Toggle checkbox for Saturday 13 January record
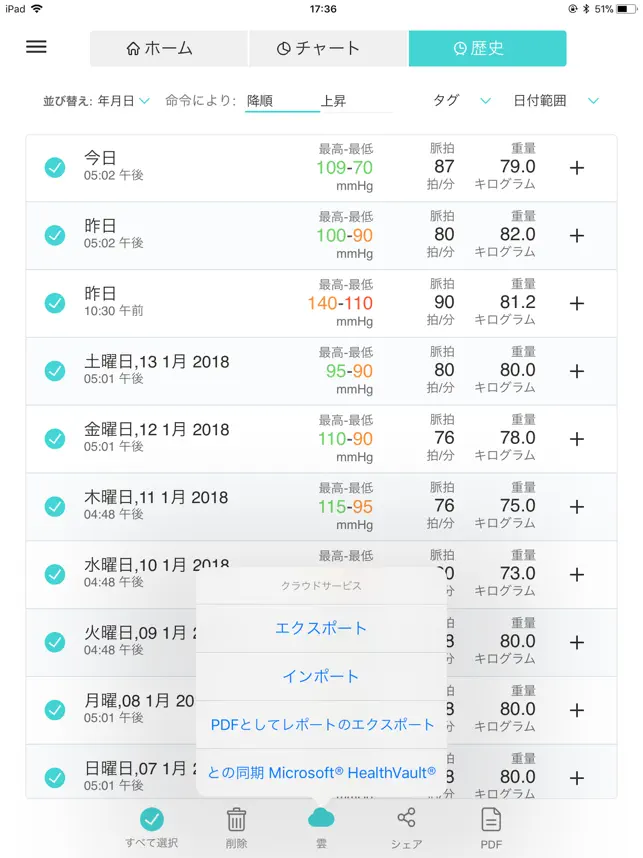The image size is (643, 858). [x=55, y=371]
